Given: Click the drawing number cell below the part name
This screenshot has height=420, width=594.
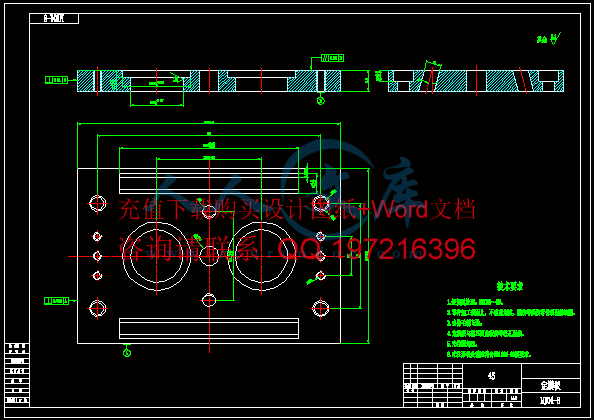Looking at the screenshot, I should (551, 400).
